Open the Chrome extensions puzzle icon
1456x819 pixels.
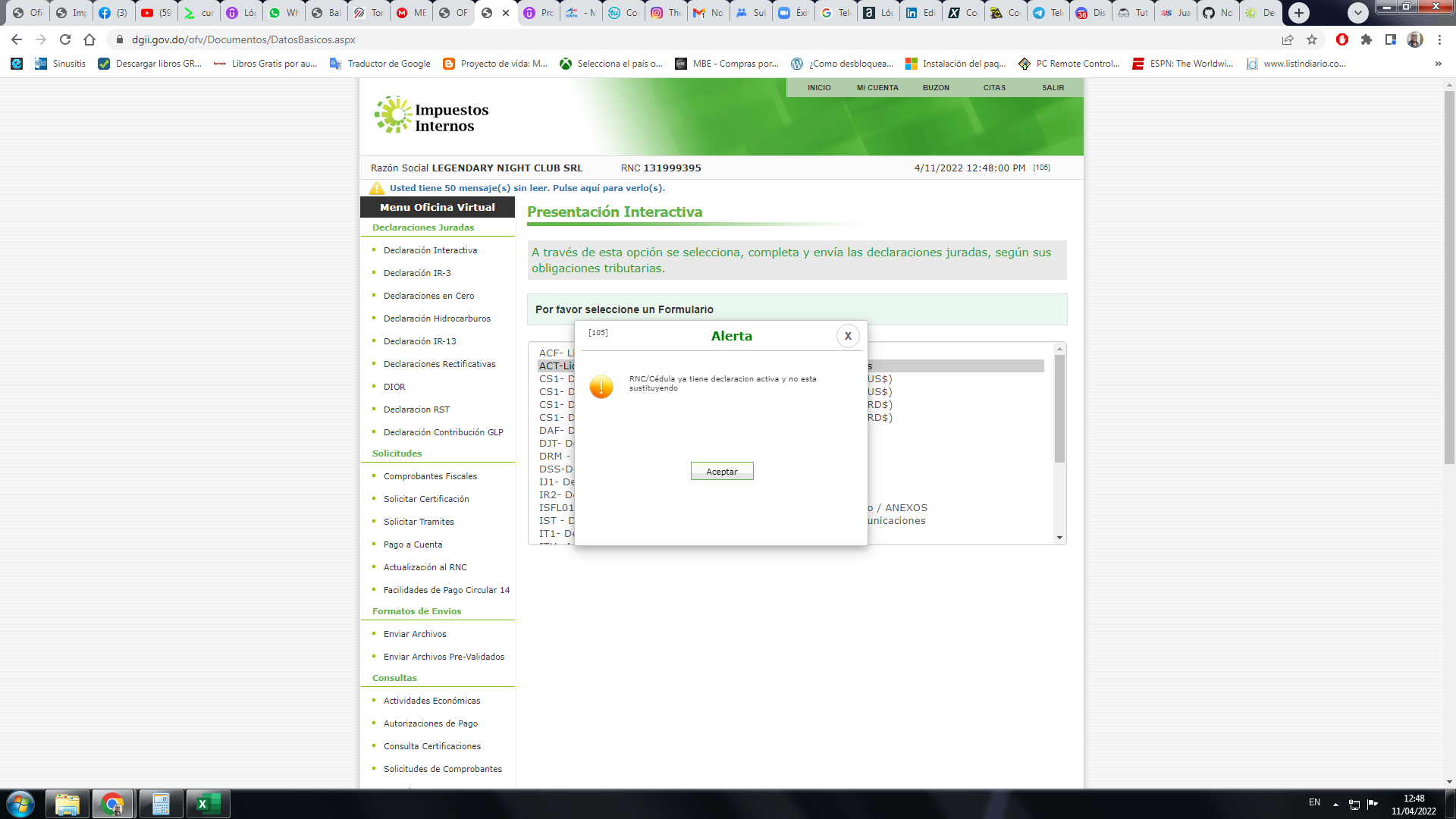pyautogui.click(x=1367, y=39)
